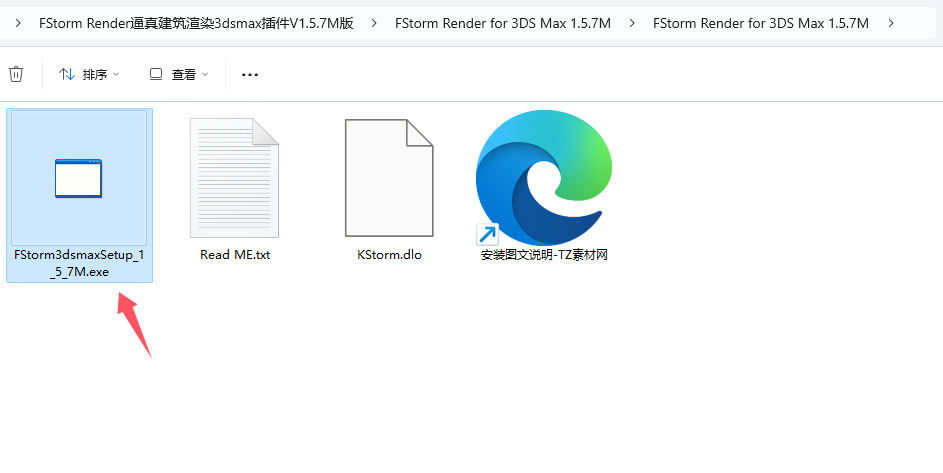Select the blank KStorm.dlo file icon
The height and width of the screenshot is (473, 943).
pyautogui.click(x=389, y=178)
